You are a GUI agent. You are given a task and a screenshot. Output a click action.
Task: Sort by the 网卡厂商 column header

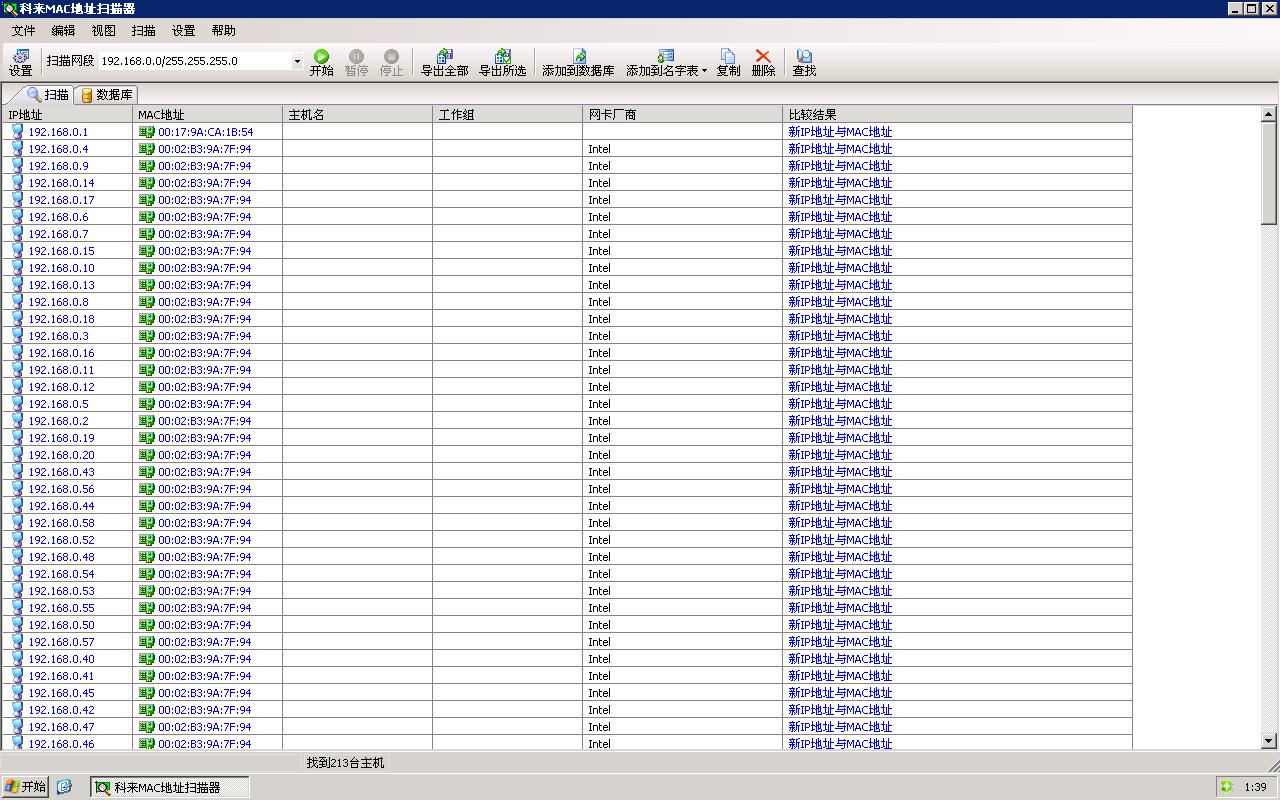coord(682,114)
